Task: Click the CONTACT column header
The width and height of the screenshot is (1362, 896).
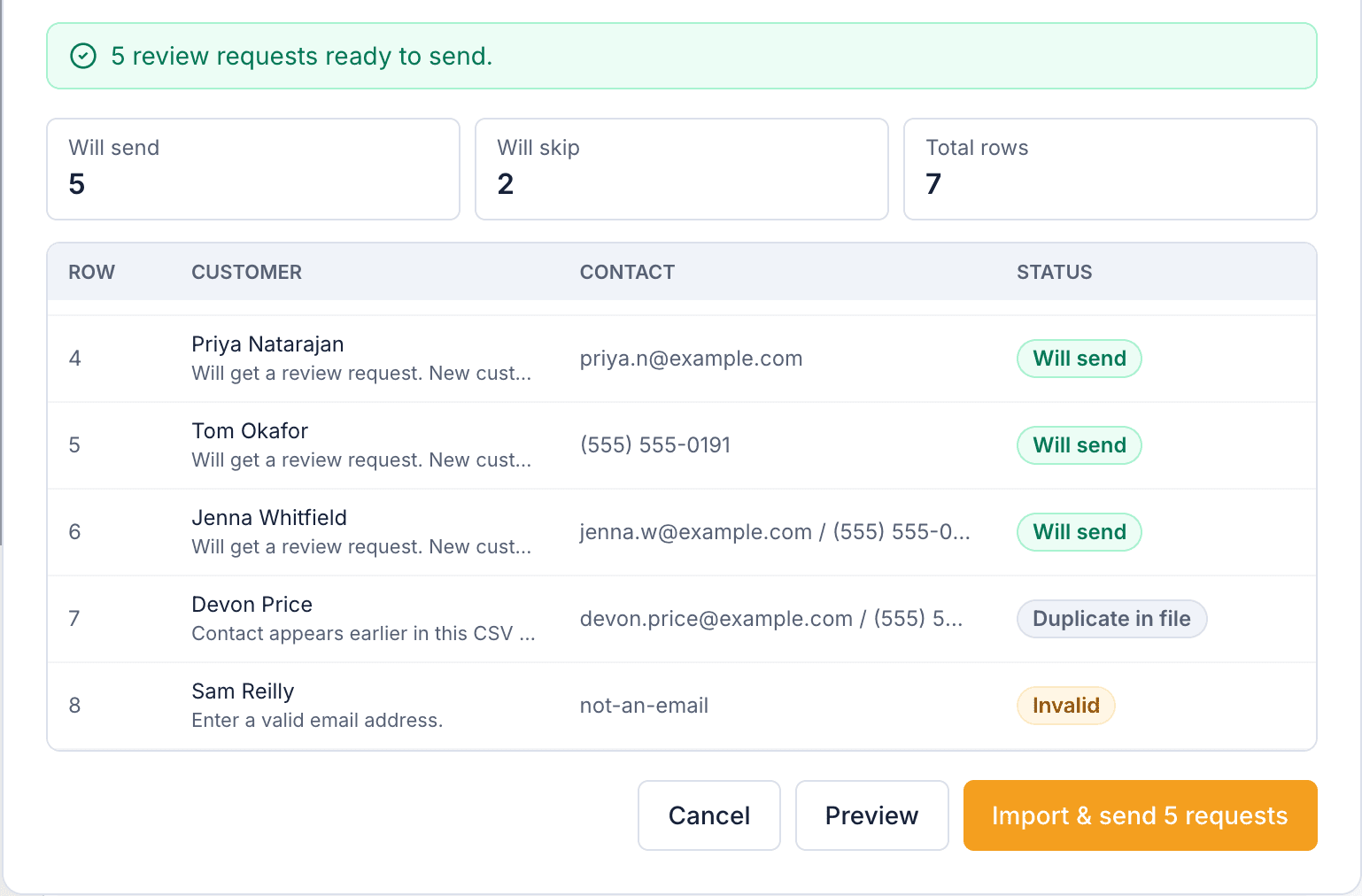Action: (x=627, y=272)
